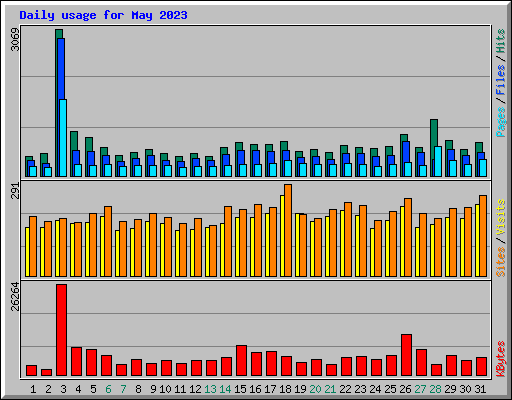Click the orange visits bar for day 6
This screenshot has height=400, width=512.
[108, 242]
